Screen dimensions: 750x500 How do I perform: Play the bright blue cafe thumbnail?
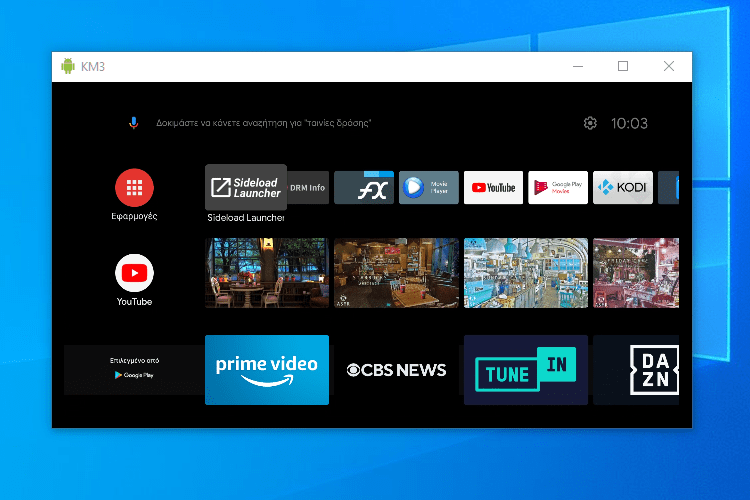pyautogui.click(x=526, y=273)
